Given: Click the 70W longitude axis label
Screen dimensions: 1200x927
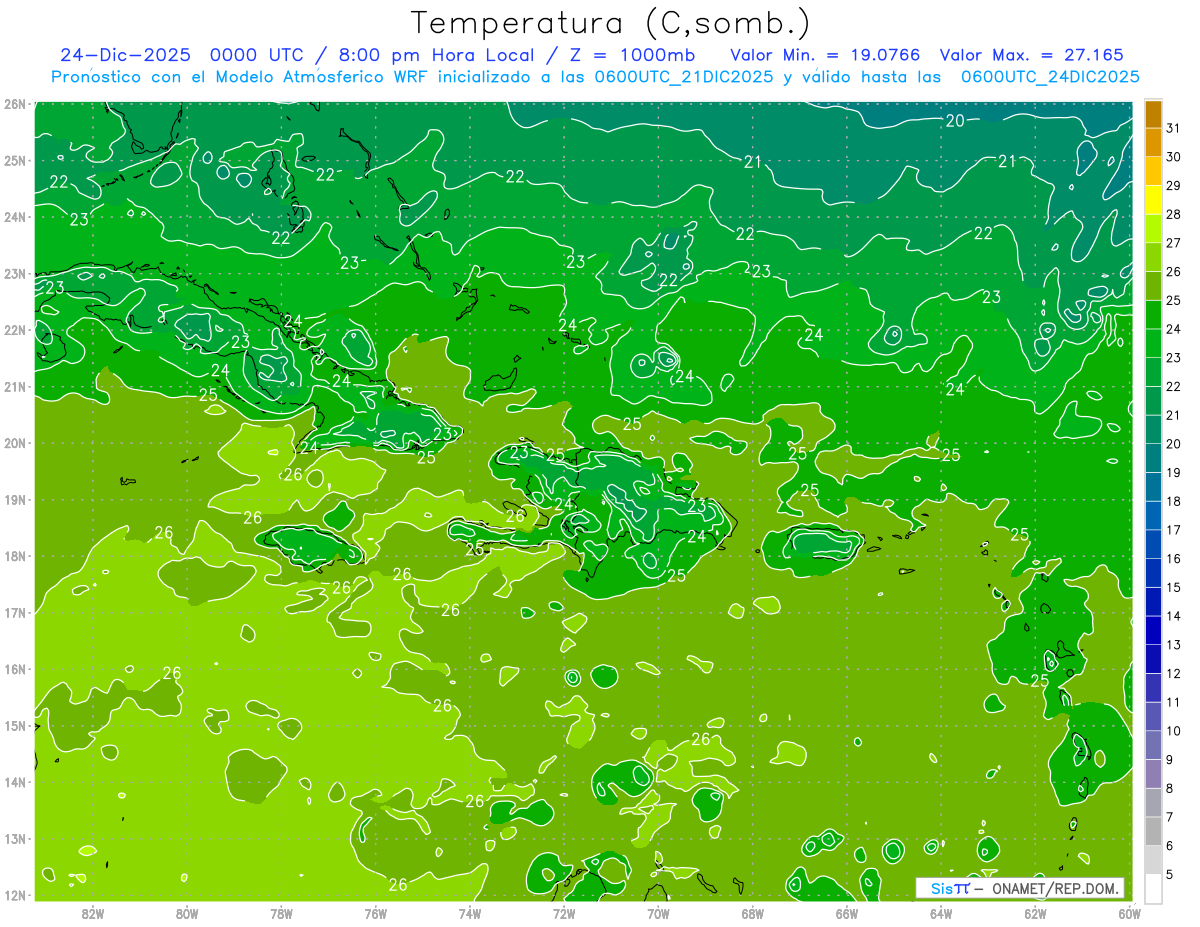Looking at the screenshot, I should point(658,913).
